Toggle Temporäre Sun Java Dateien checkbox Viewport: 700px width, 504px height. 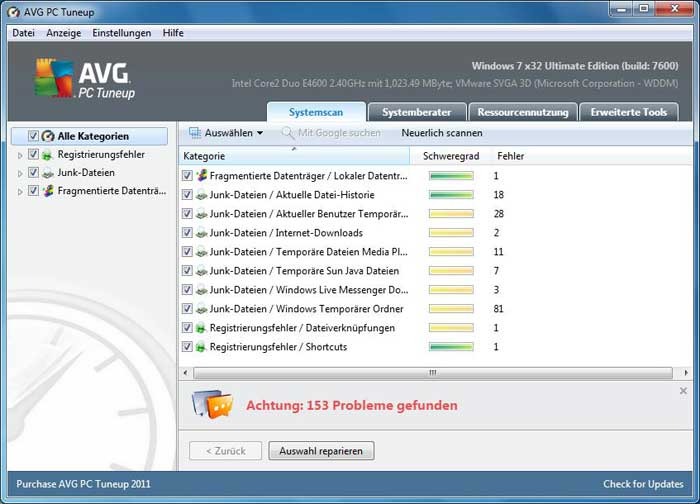187,271
